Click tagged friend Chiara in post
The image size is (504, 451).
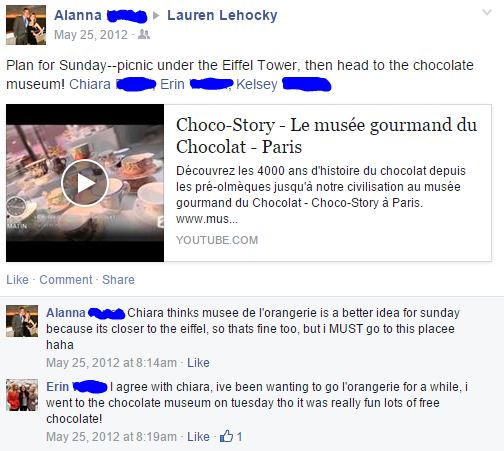pos(90,84)
